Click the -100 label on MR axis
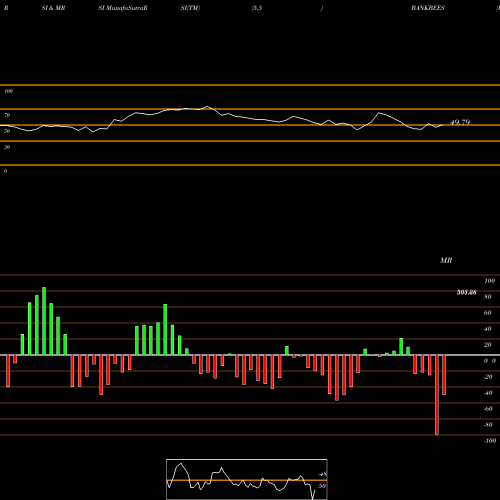This screenshot has height=500, width=500. (x=490, y=441)
